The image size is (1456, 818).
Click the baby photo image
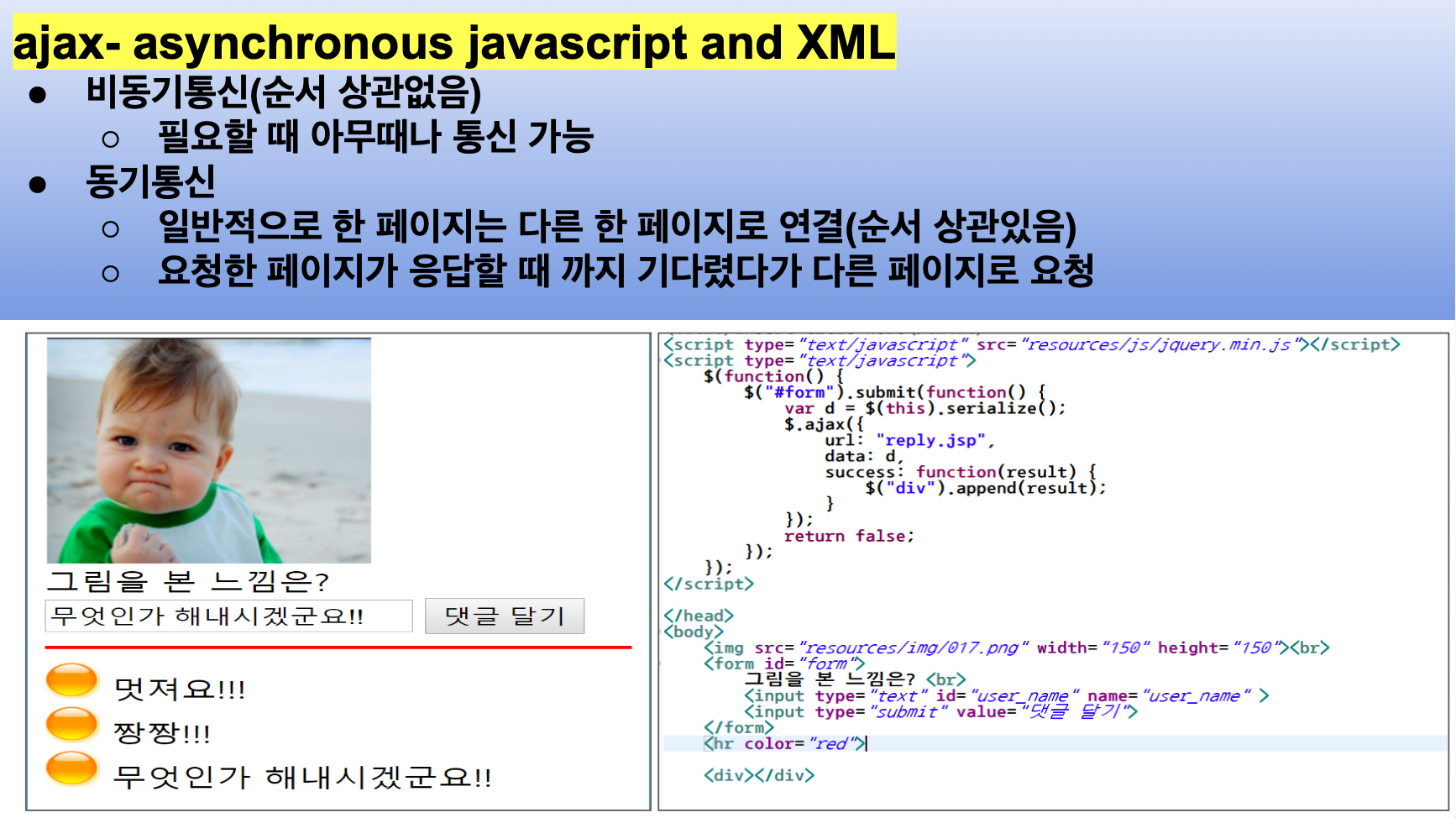208,450
